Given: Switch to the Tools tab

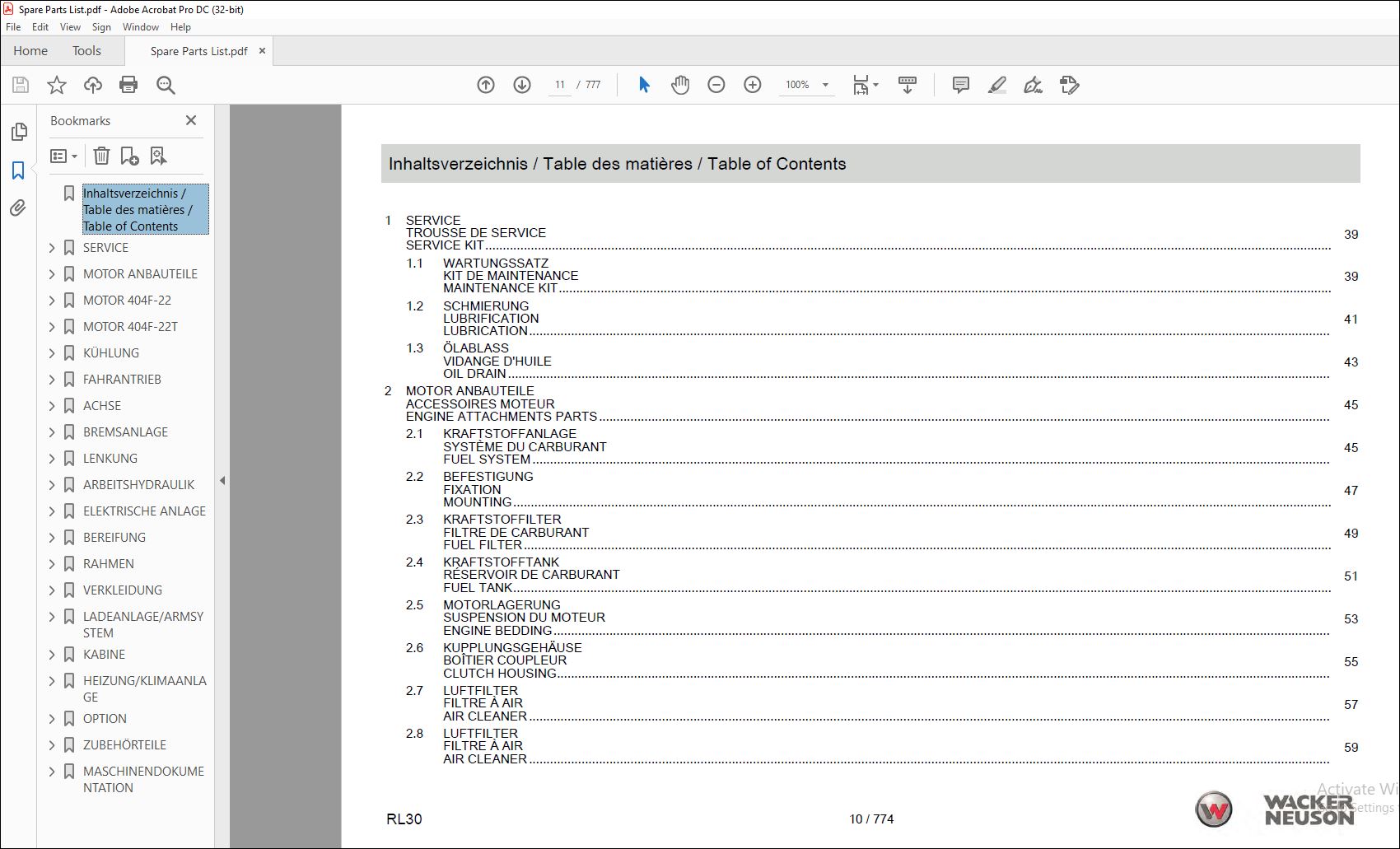Looking at the screenshot, I should coord(86,51).
